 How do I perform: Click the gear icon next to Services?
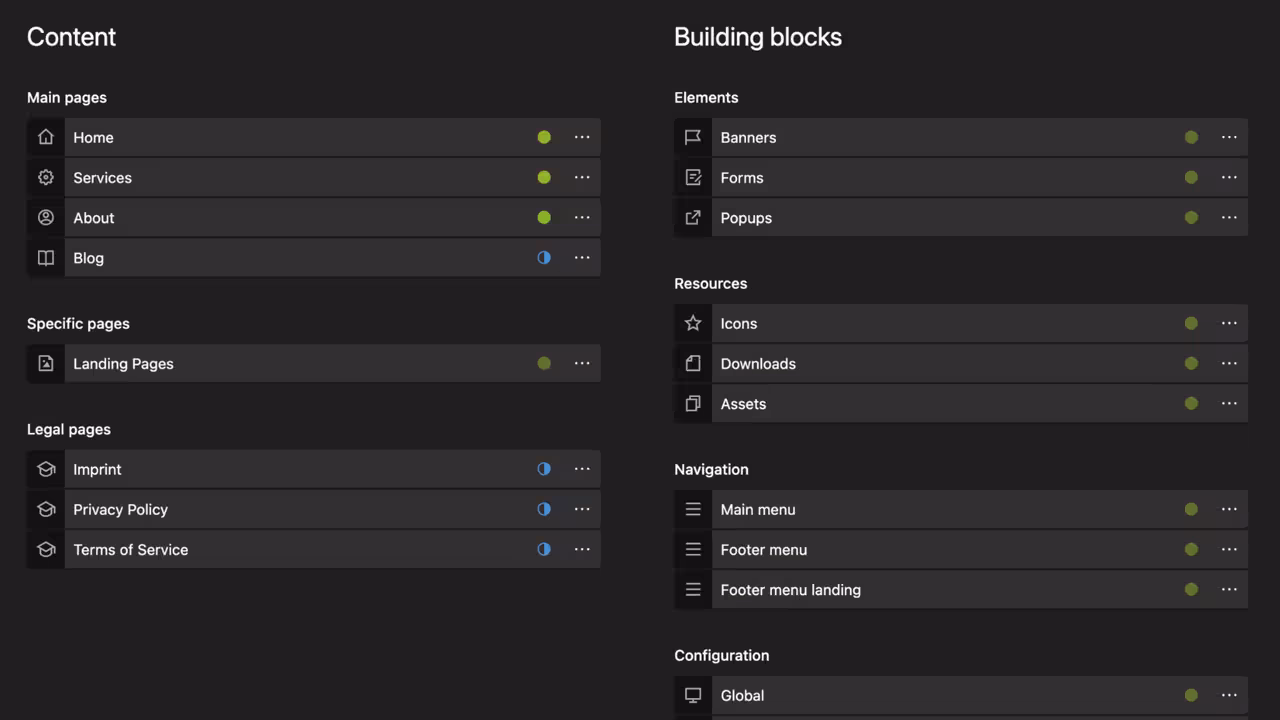[45, 177]
